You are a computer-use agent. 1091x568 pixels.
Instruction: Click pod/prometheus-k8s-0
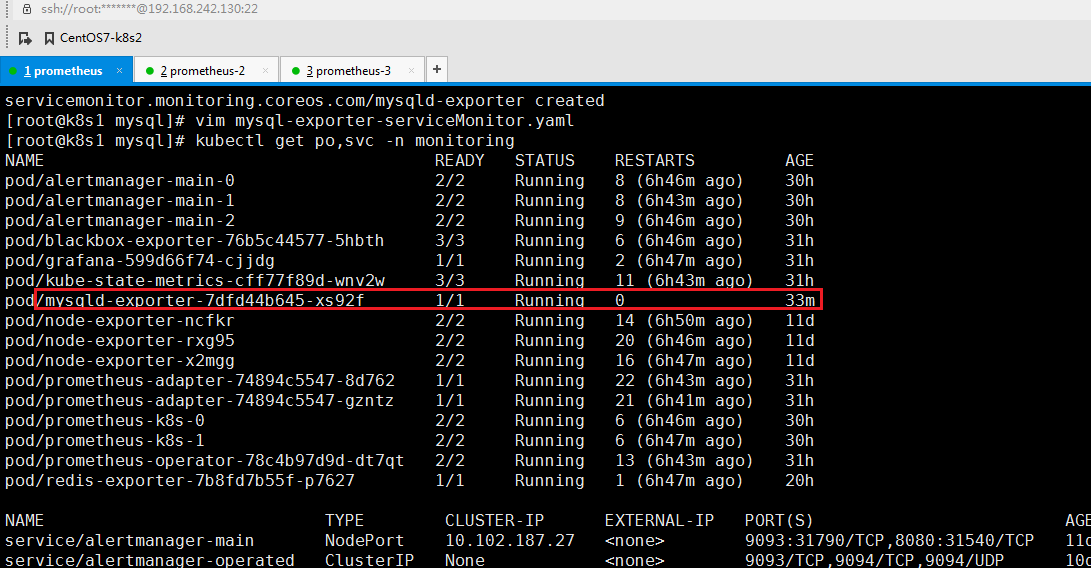(x=104, y=421)
